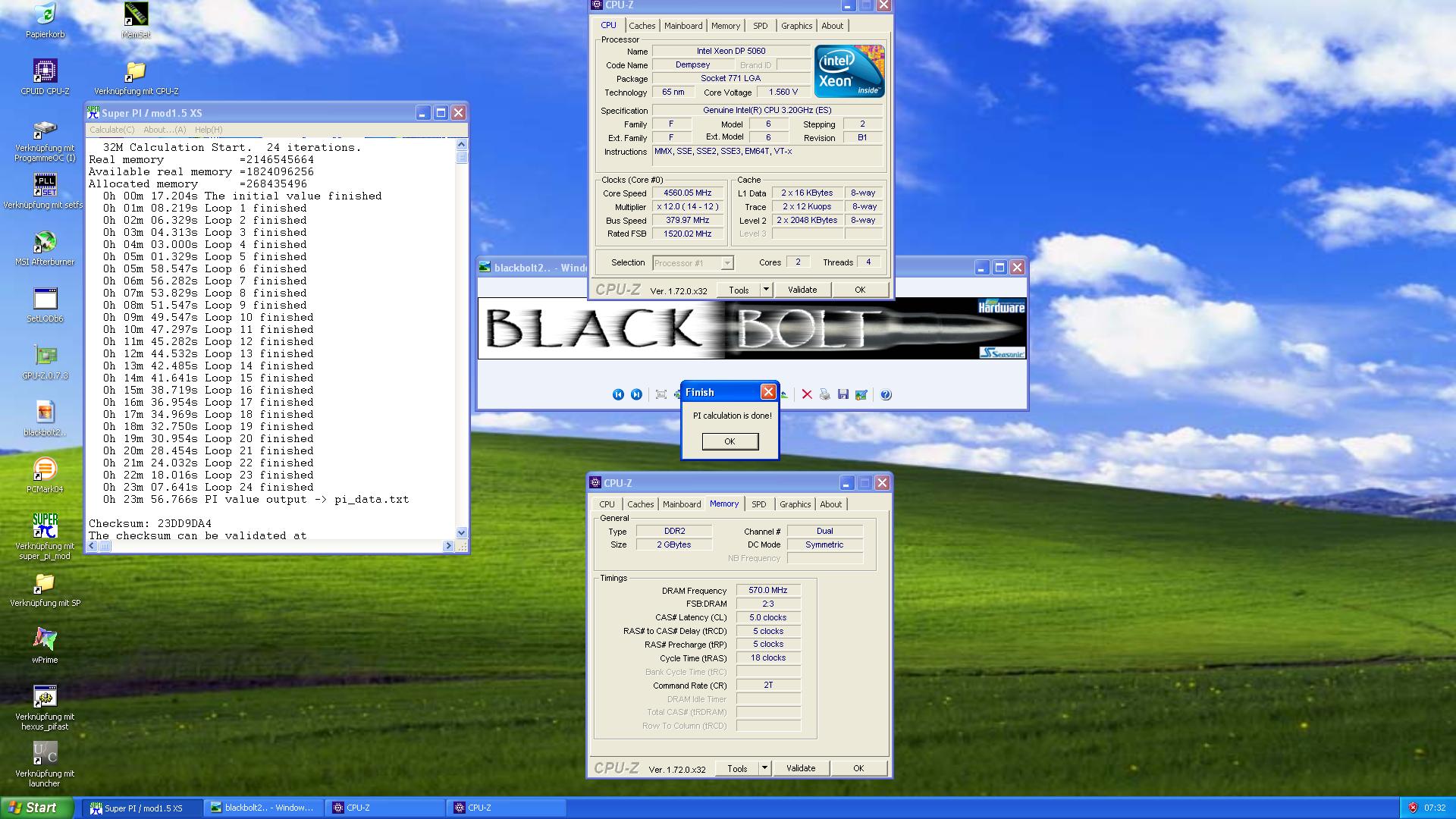The image size is (1456, 819).
Task: Click Super PI vertical scrollbar up arrow
Action: [462, 145]
